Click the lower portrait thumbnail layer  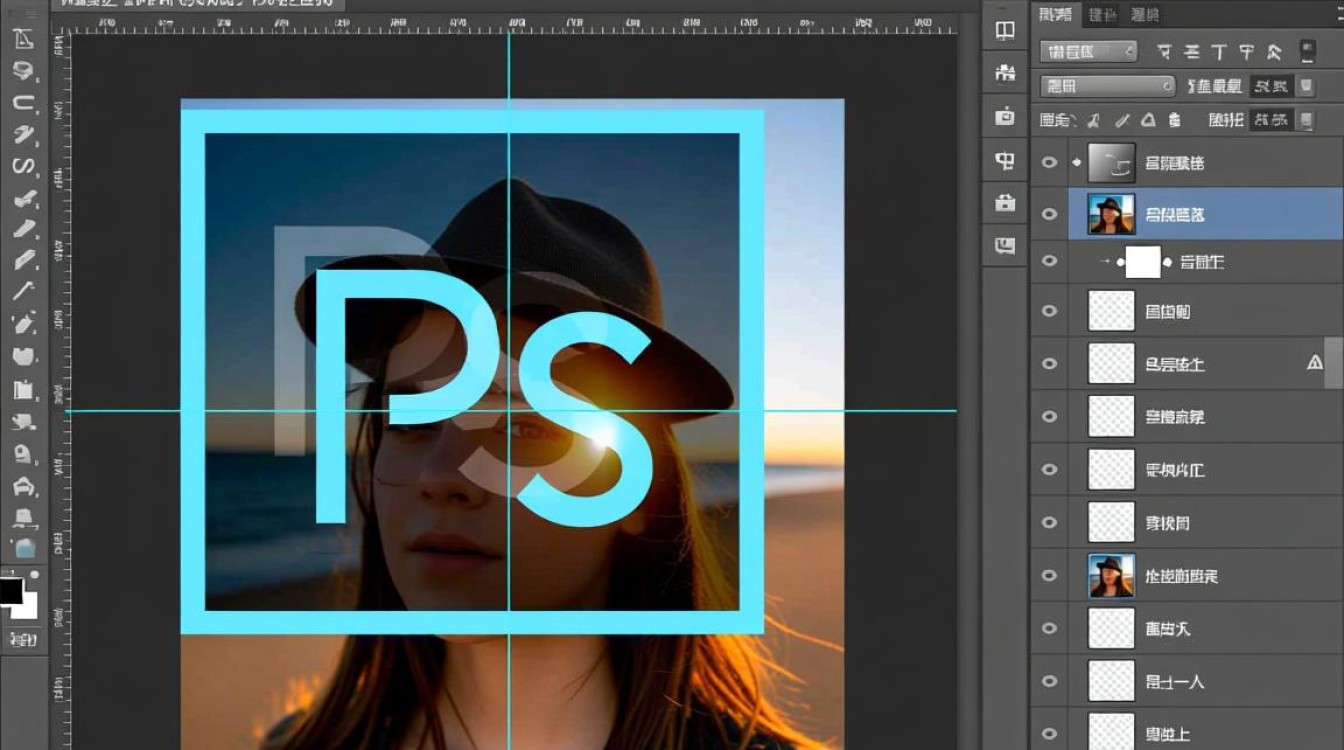tap(1111, 576)
